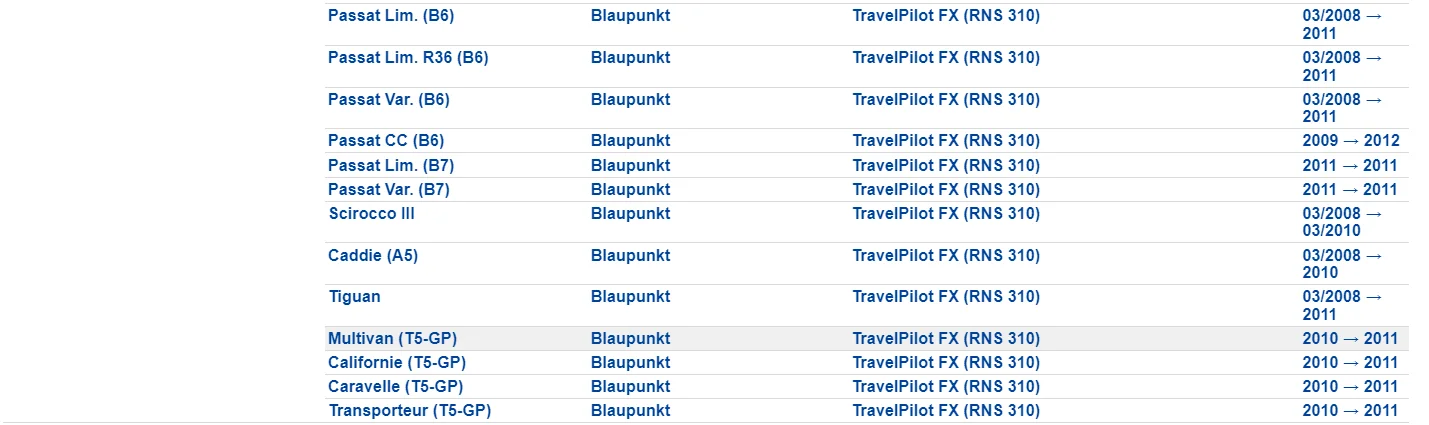The image size is (1429, 425).
Task: Click TravelPilot FX link in Transporteur row
Action: click(x=945, y=411)
